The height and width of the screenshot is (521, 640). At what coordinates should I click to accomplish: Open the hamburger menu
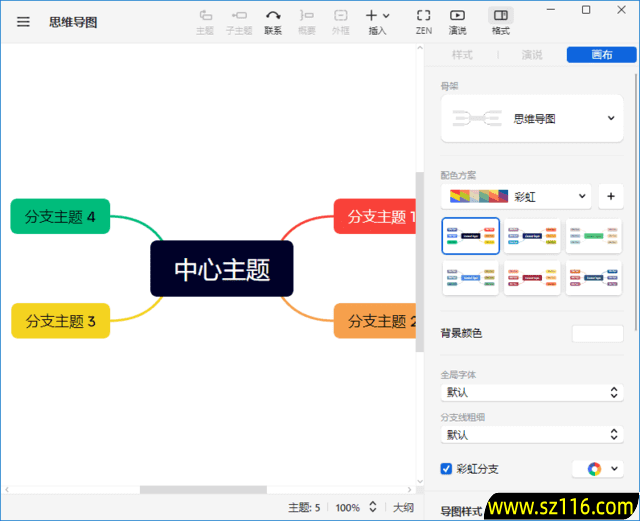tap(23, 21)
